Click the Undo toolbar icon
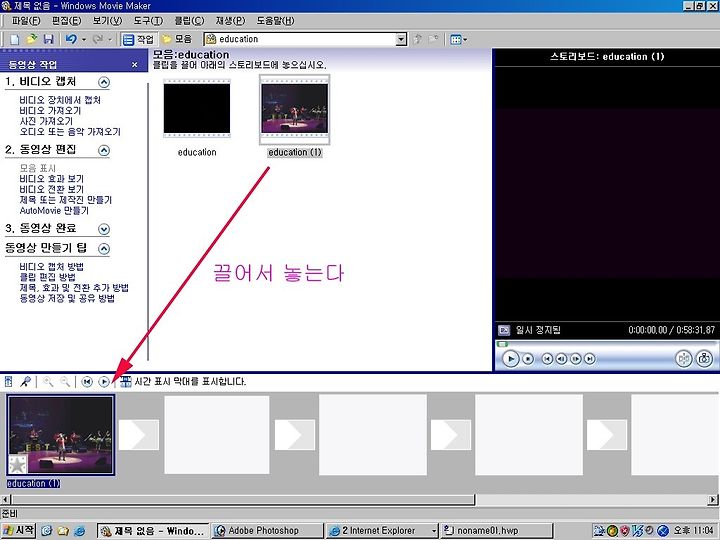The image size is (720, 540). (x=71, y=39)
